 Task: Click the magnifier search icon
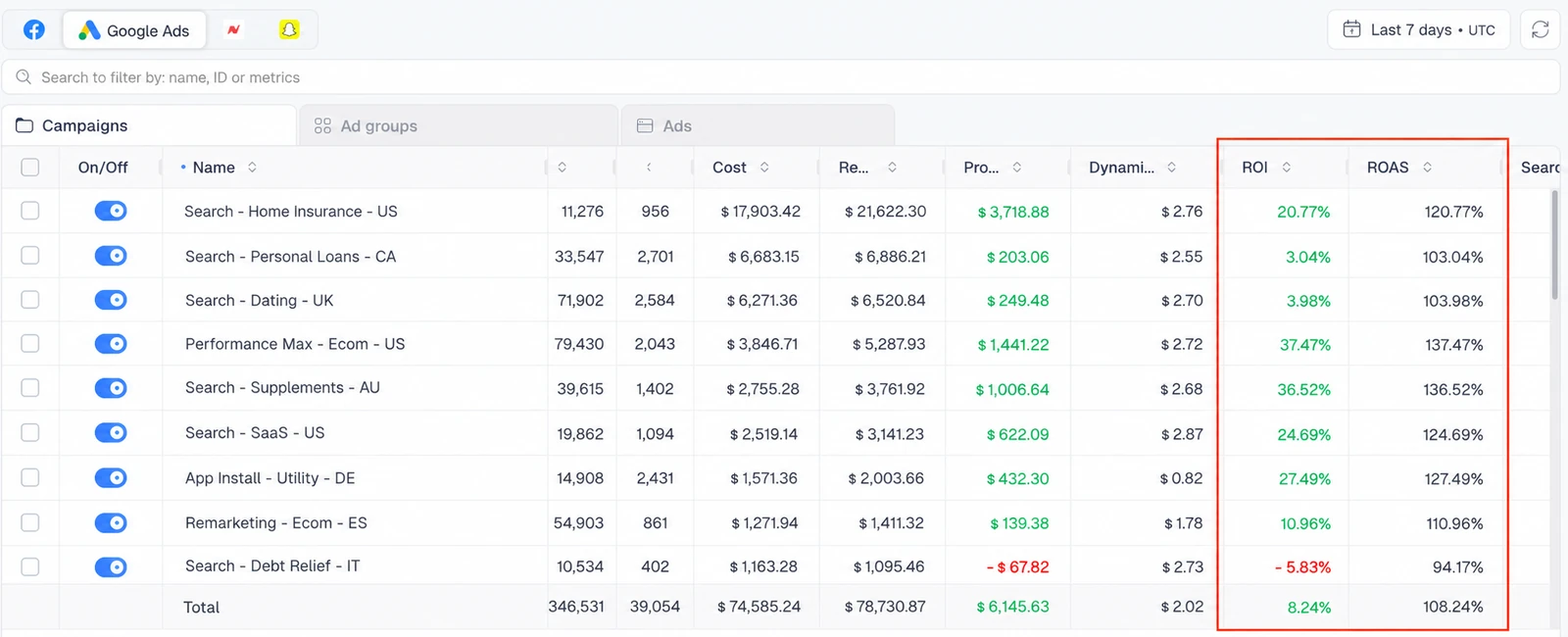24,76
